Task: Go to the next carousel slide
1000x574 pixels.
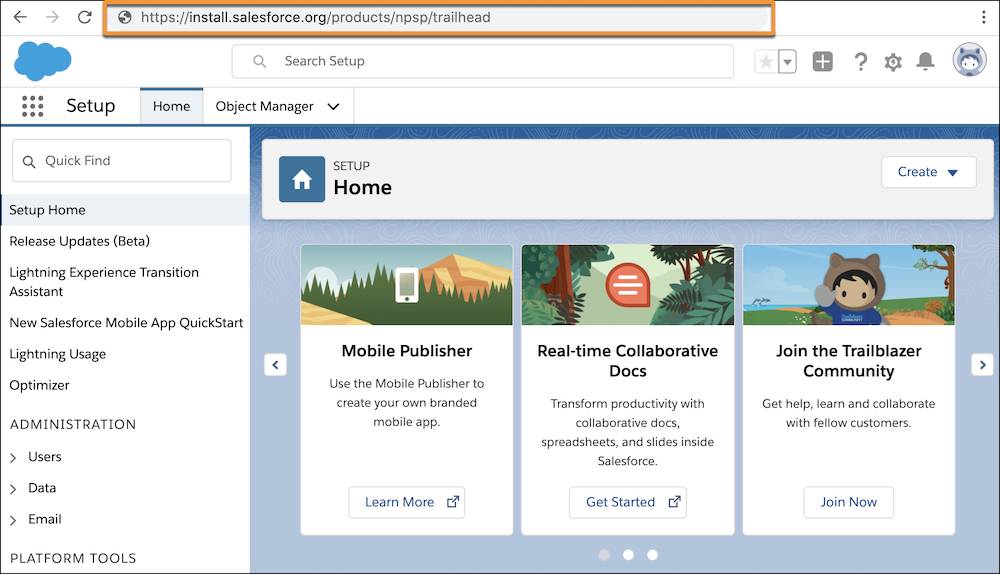Action: tap(982, 365)
